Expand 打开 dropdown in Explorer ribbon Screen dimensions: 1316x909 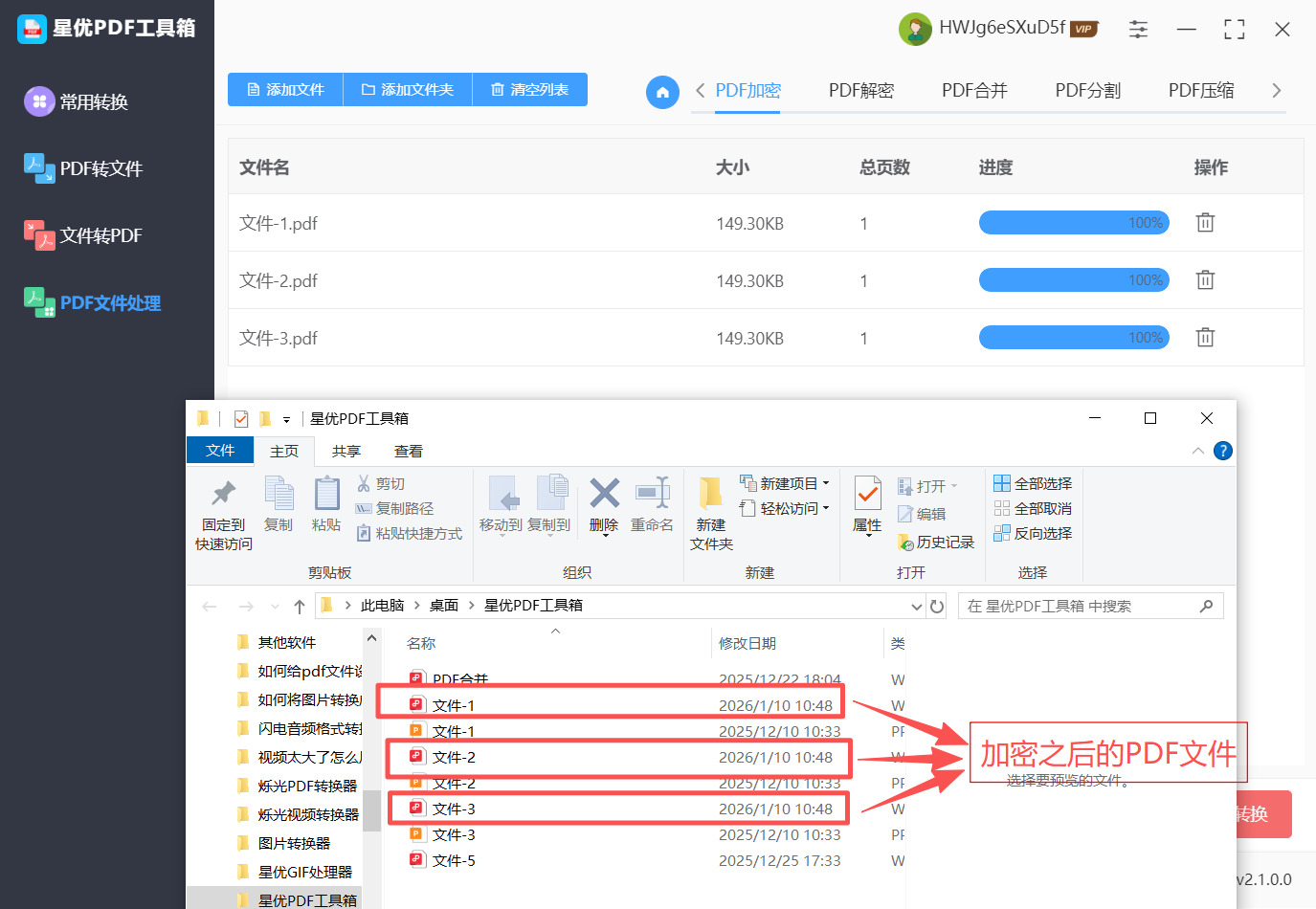click(954, 486)
